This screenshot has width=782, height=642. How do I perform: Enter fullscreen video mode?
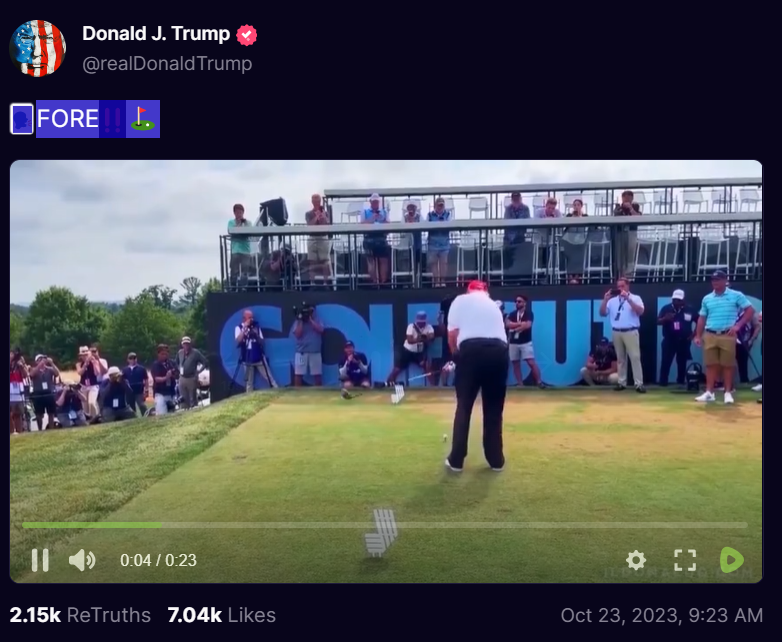pyautogui.click(x=685, y=560)
